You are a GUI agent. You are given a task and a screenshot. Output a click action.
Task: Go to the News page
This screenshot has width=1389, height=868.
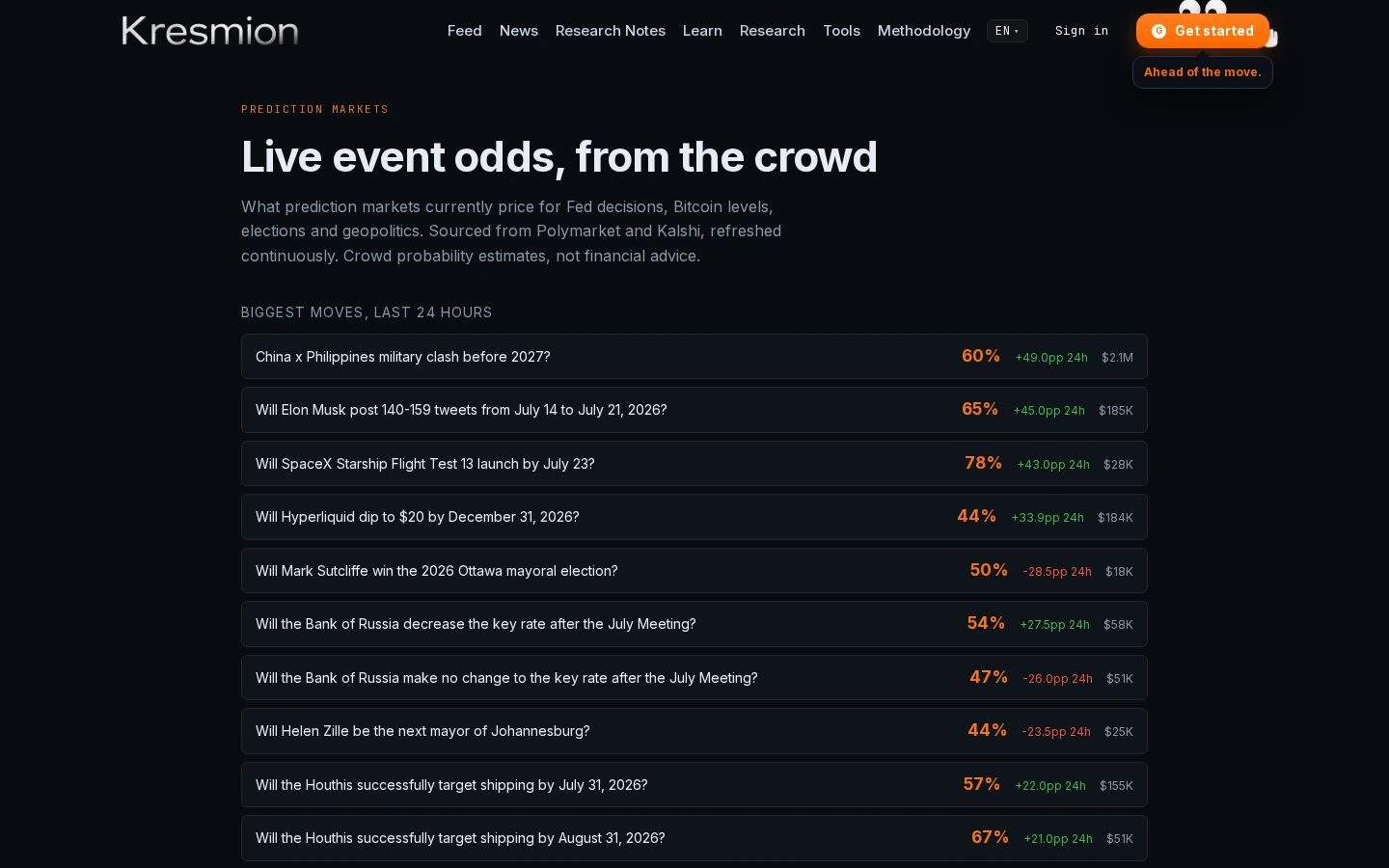[519, 31]
